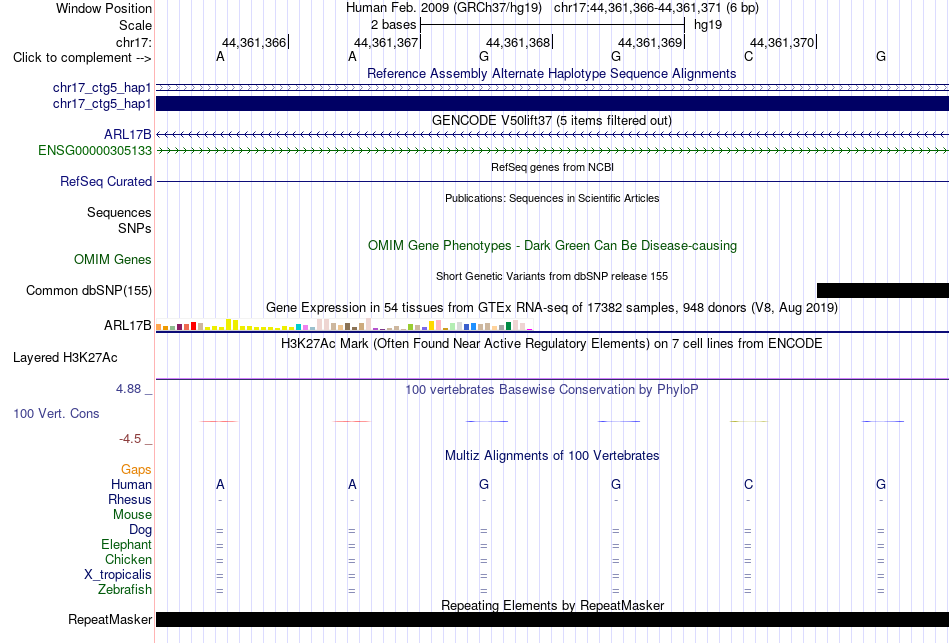Click the 'Chicken' species label
The image size is (950, 643).
click(x=128, y=559)
